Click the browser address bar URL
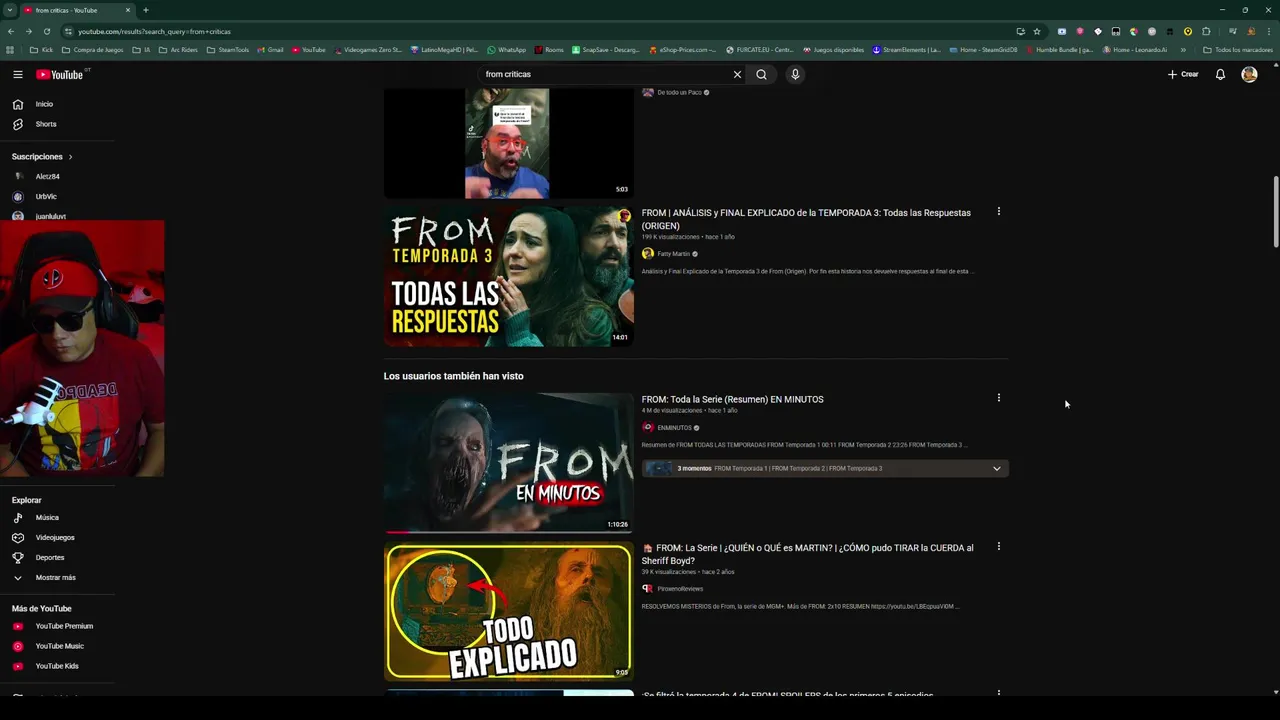This screenshot has width=1280, height=720. (x=154, y=31)
